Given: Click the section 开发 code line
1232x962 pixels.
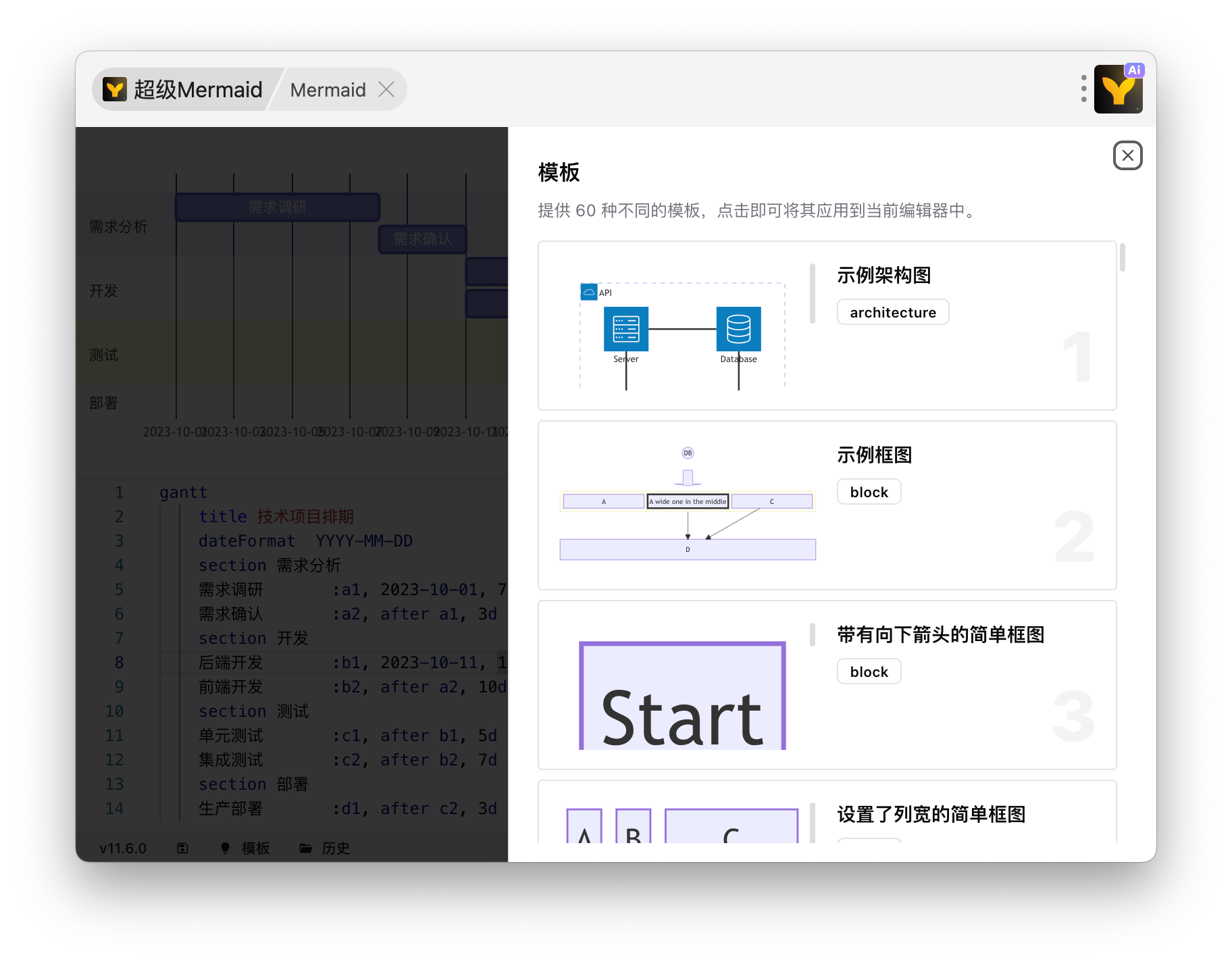Looking at the screenshot, I should 253,638.
